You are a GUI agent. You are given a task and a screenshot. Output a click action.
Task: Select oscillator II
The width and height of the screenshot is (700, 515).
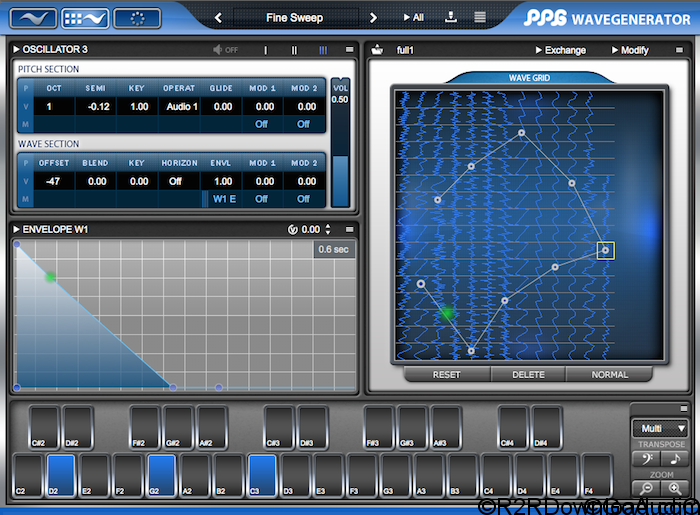pos(294,50)
